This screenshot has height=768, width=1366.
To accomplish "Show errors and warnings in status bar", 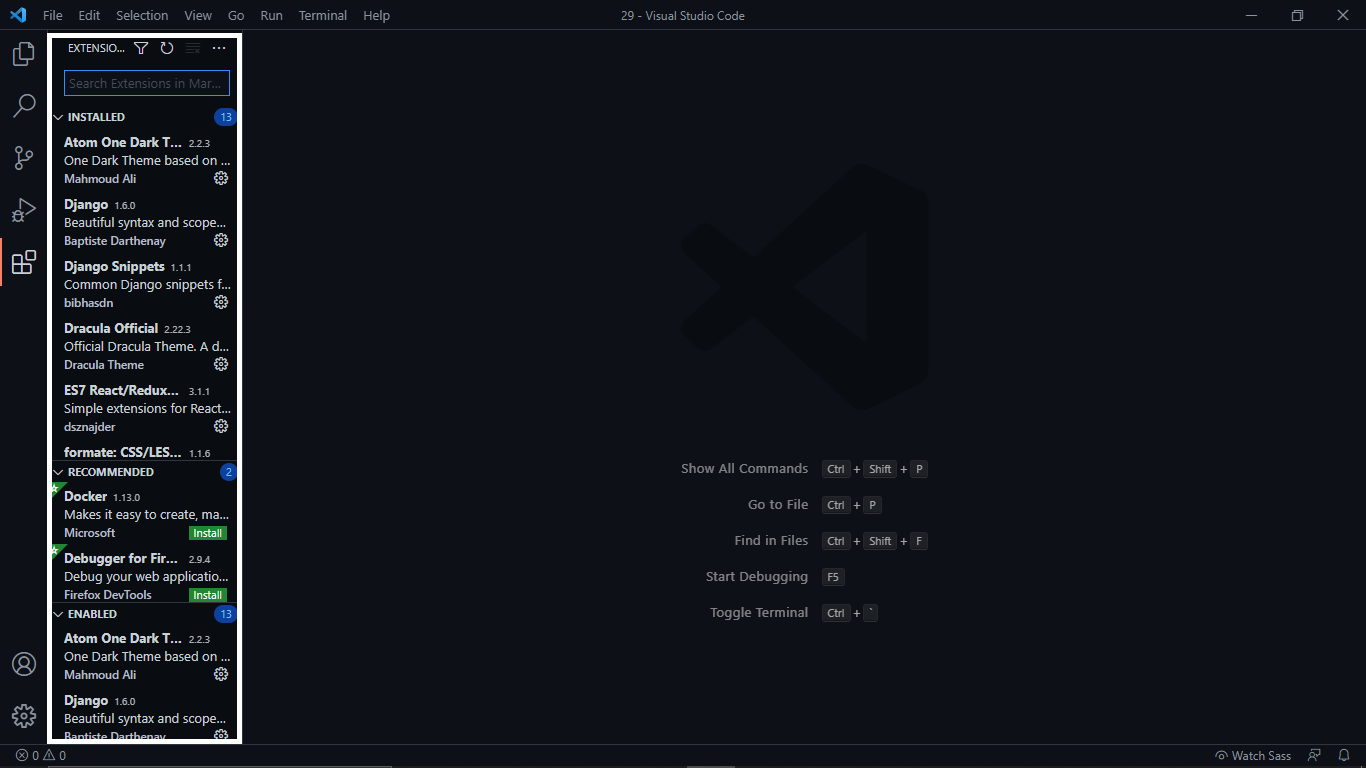I will 41,756.
